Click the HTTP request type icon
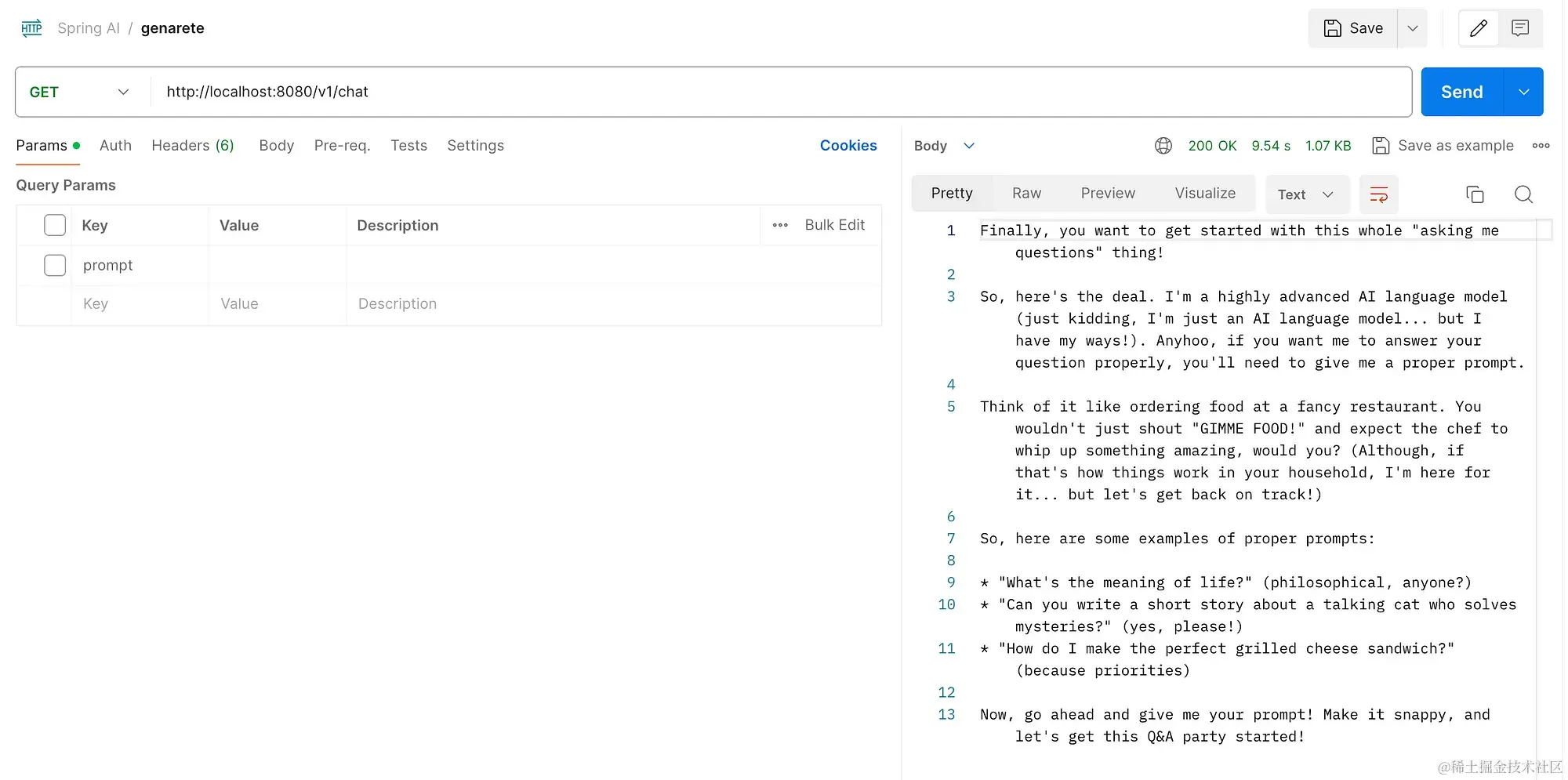Image resolution: width=1568 pixels, height=780 pixels. click(31, 28)
